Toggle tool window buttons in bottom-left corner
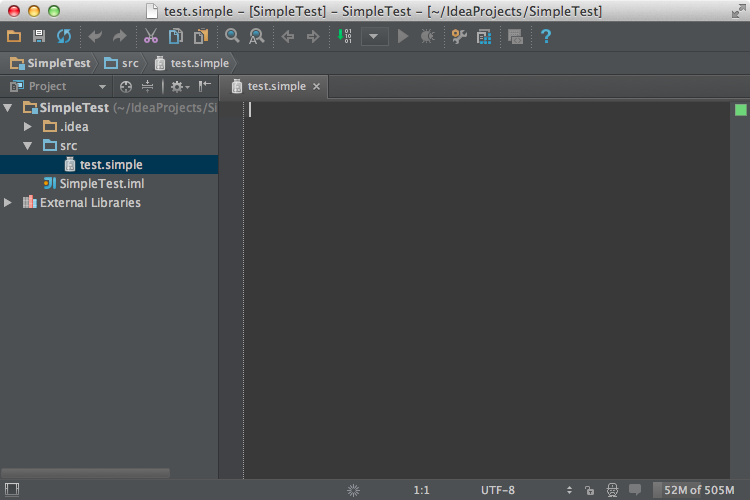The height and width of the screenshot is (500, 750). click(x=12, y=490)
